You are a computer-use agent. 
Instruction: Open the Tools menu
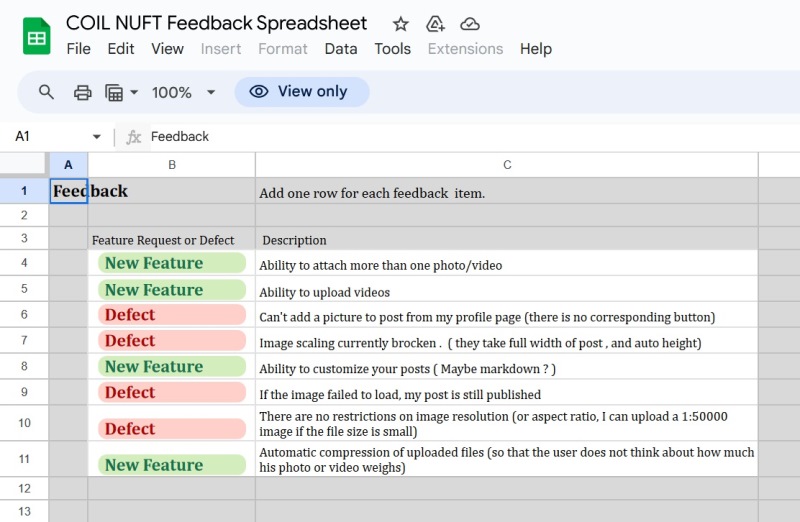[392, 48]
